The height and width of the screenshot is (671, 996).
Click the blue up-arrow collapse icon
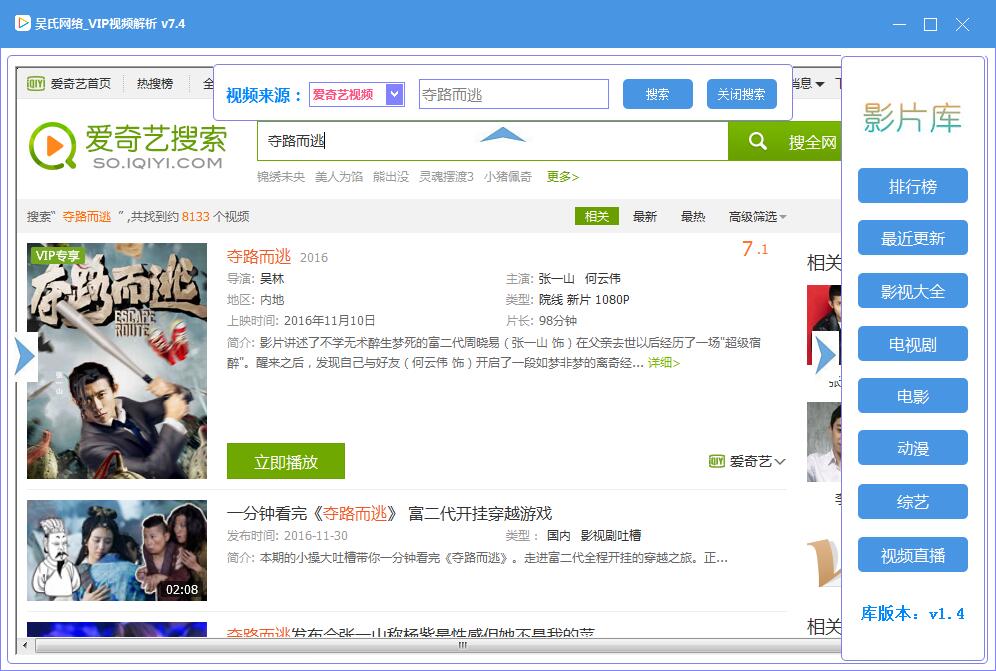click(502, 134)
